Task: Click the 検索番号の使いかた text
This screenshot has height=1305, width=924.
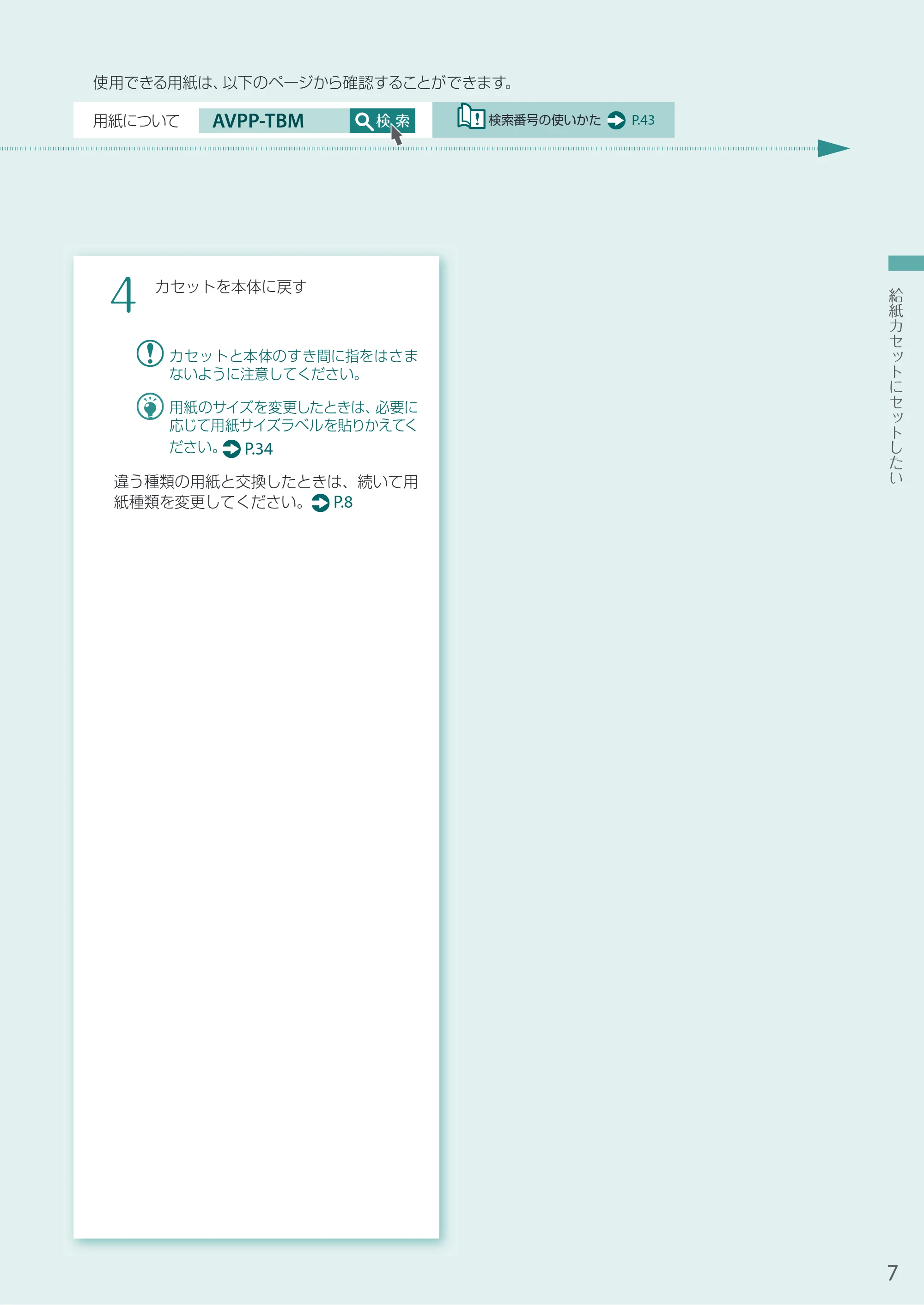Action: (545, 120)
